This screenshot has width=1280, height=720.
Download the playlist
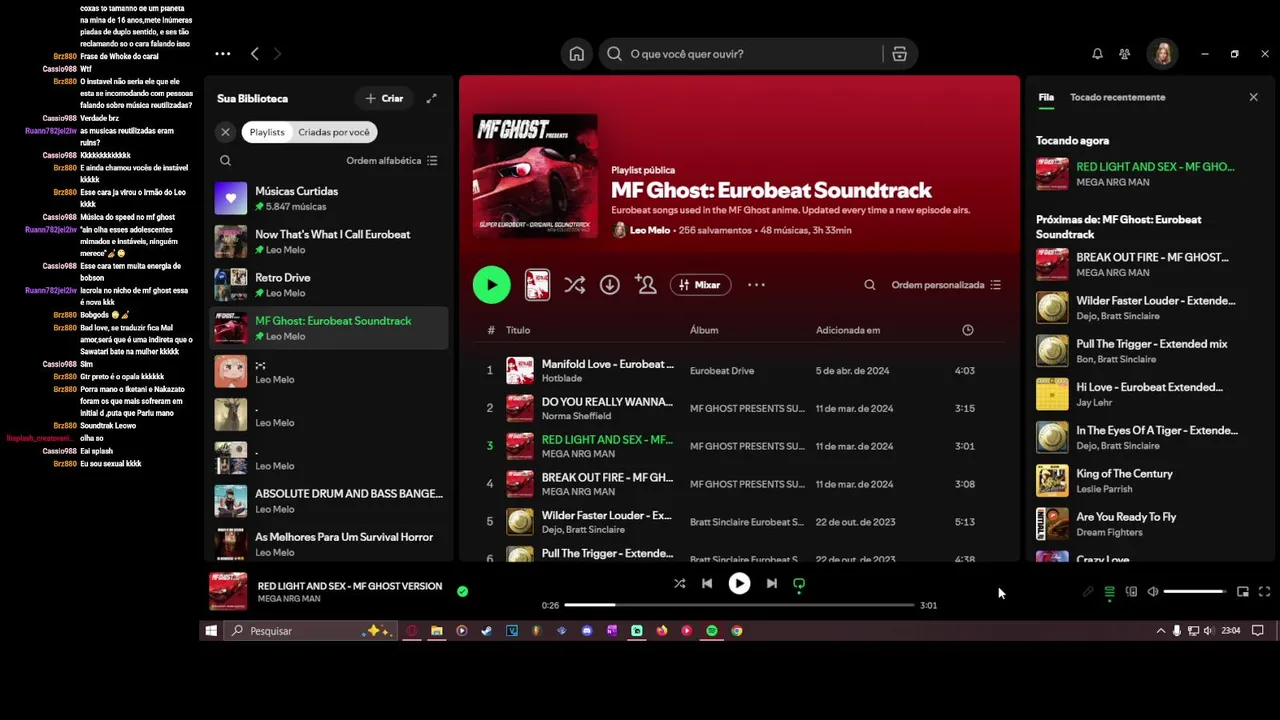[609, 285]
